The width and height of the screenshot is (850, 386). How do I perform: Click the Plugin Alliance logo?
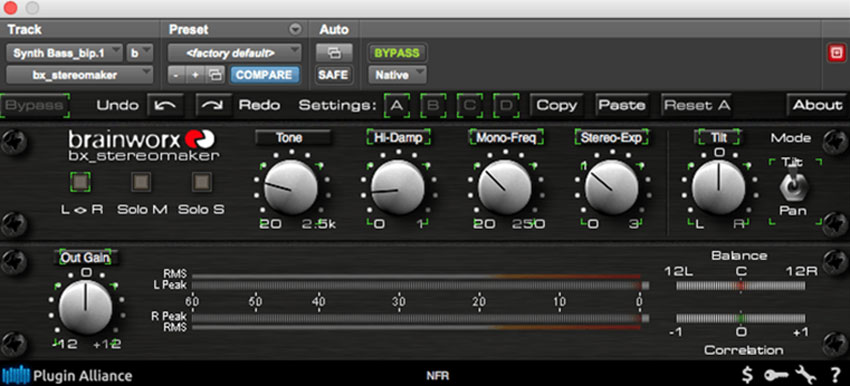coord(67,375)
